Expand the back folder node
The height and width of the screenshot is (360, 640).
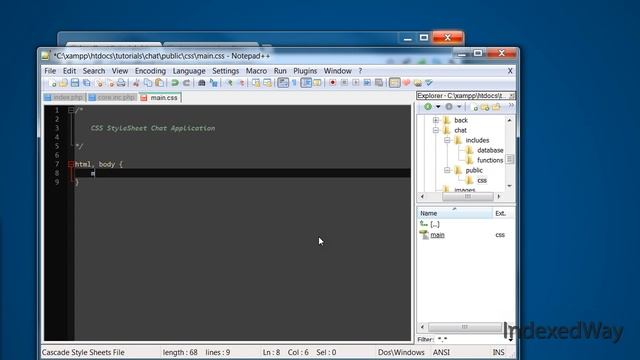click(x=436, y=120)
